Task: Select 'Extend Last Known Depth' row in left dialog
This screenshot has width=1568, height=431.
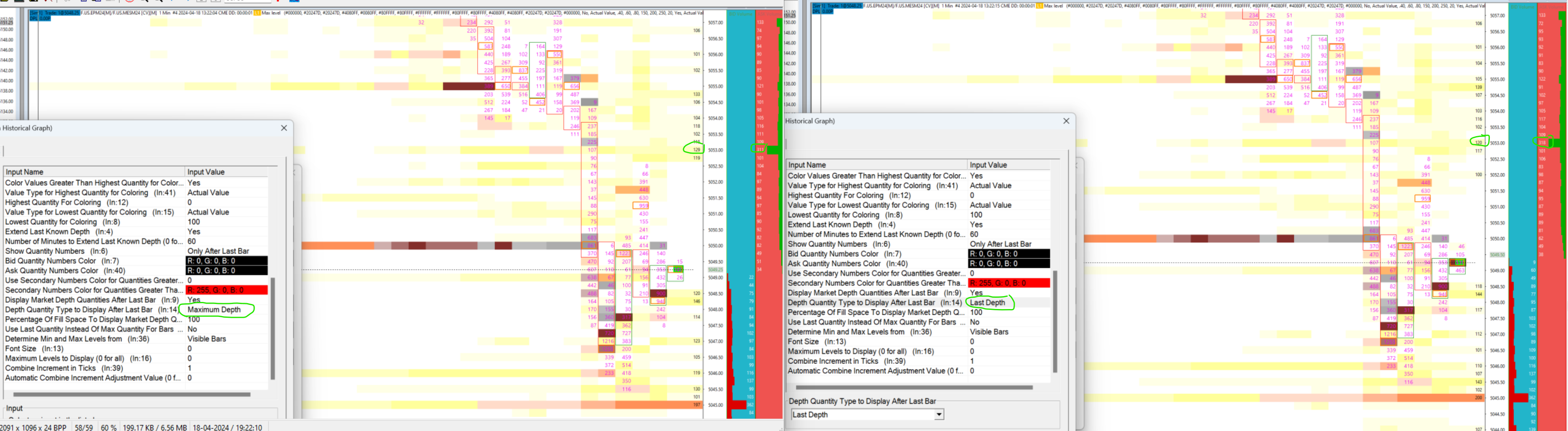Action: pyautogui.click(x=136, y=232)
